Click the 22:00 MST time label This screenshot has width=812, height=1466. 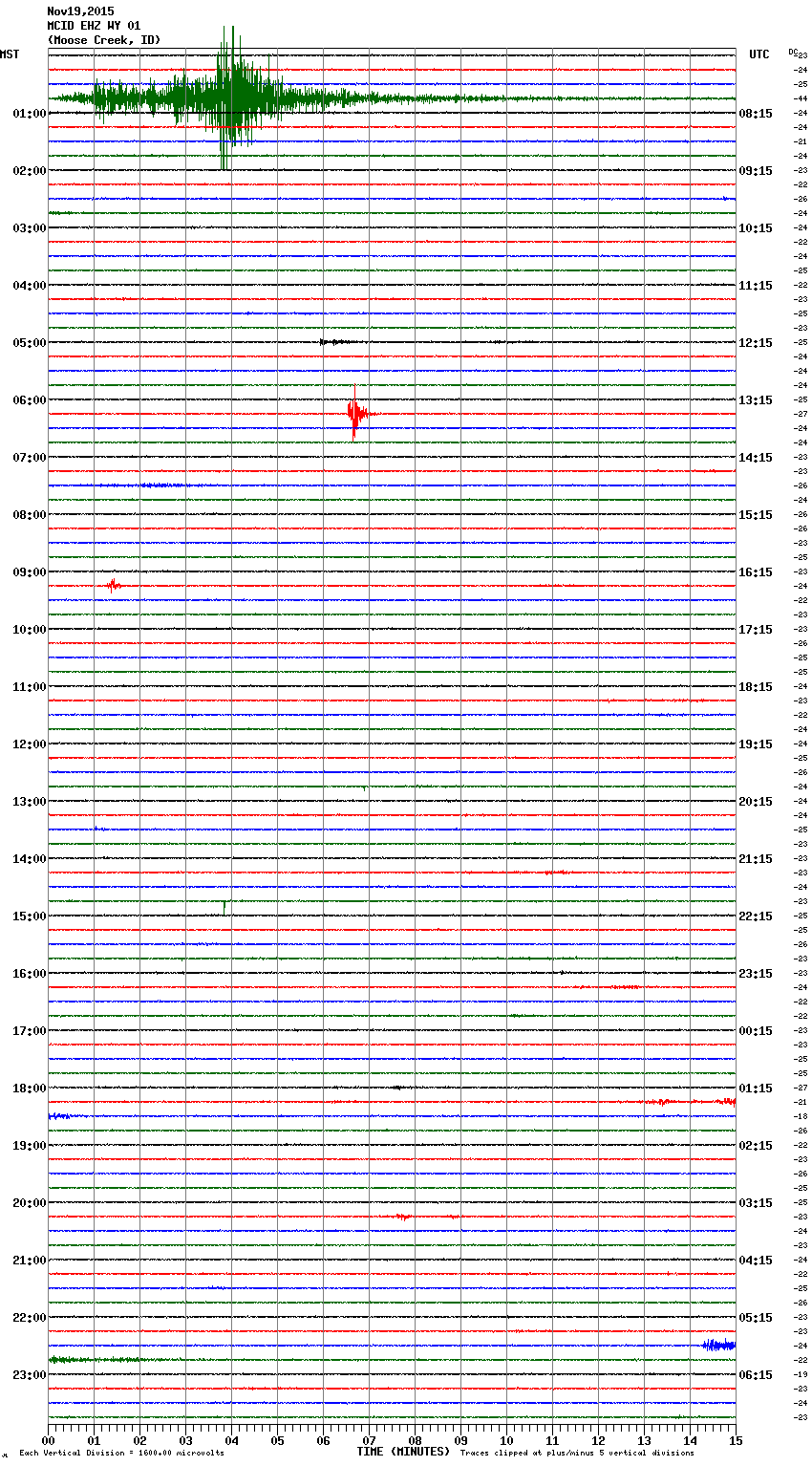pyautogui.click(x=30, y=1318)
